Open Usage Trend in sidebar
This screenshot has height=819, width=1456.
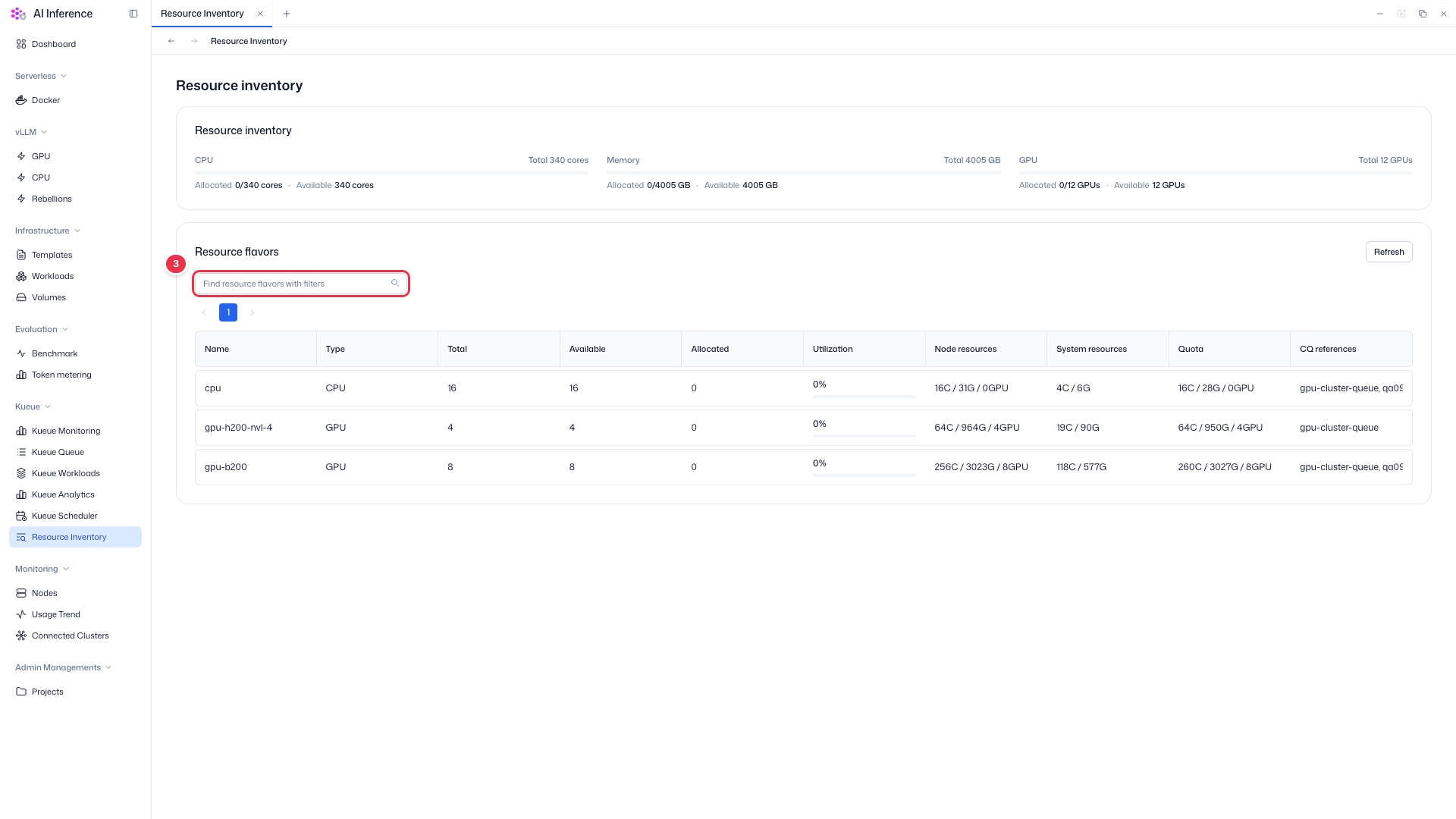[75, 614]
